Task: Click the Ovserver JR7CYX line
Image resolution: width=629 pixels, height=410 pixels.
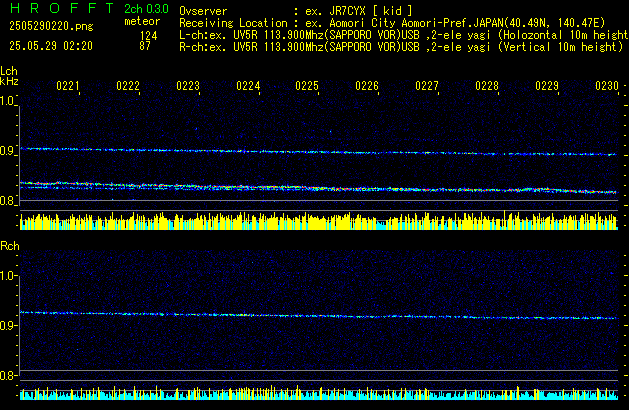Action: point(296,11)
